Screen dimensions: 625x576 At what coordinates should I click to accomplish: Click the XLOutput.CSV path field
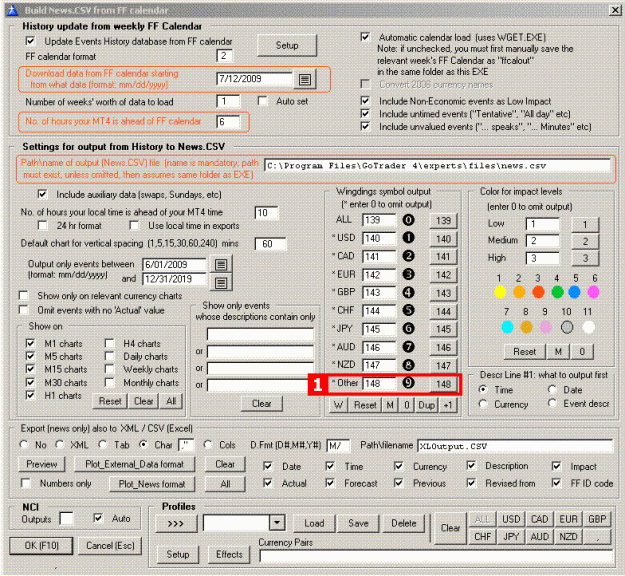[x=515, y=446]
